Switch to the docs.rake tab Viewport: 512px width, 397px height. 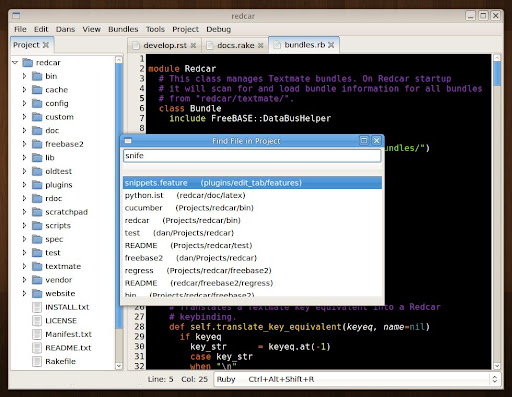235,45
